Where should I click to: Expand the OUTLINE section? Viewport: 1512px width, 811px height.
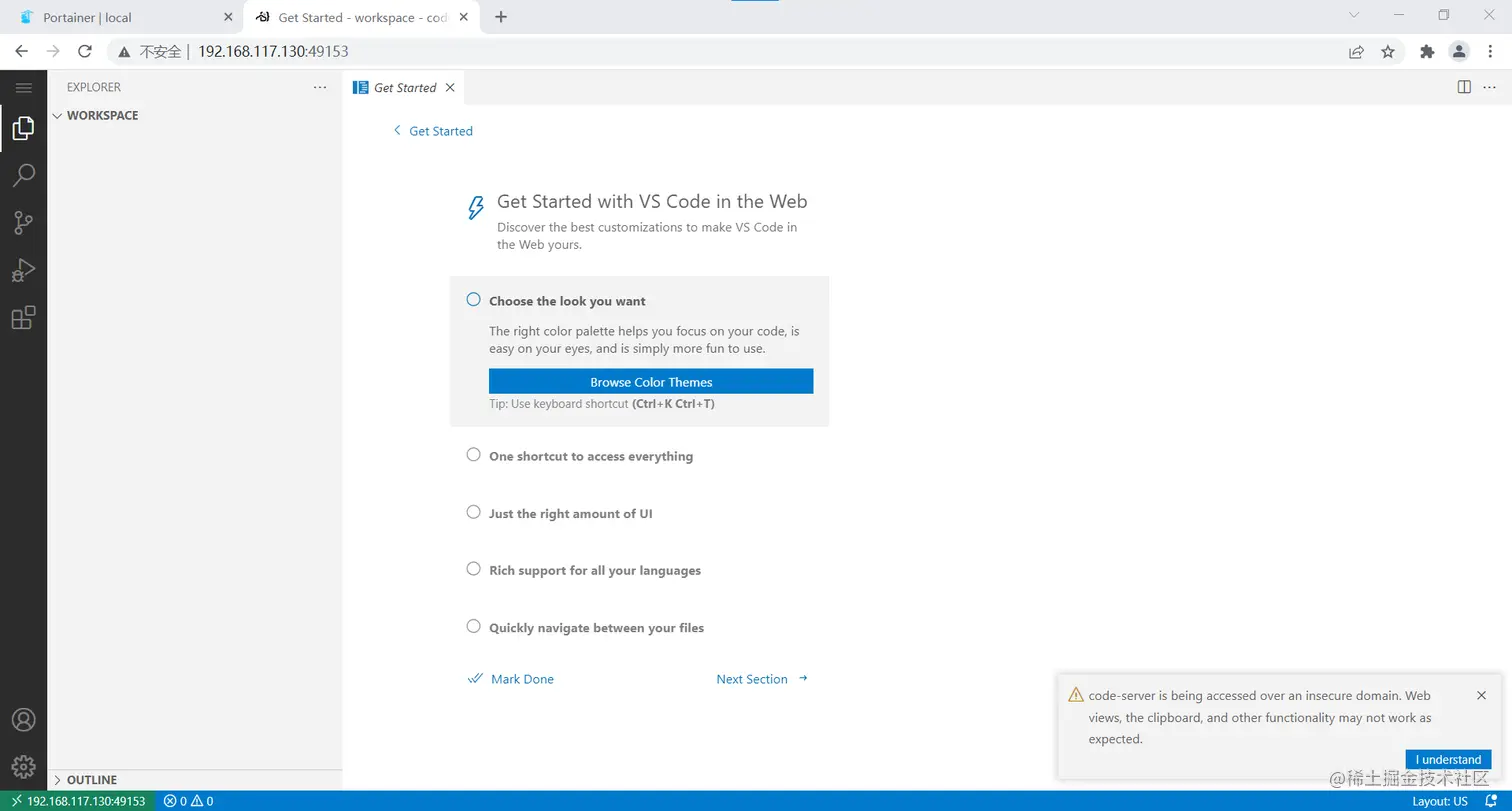195,780
